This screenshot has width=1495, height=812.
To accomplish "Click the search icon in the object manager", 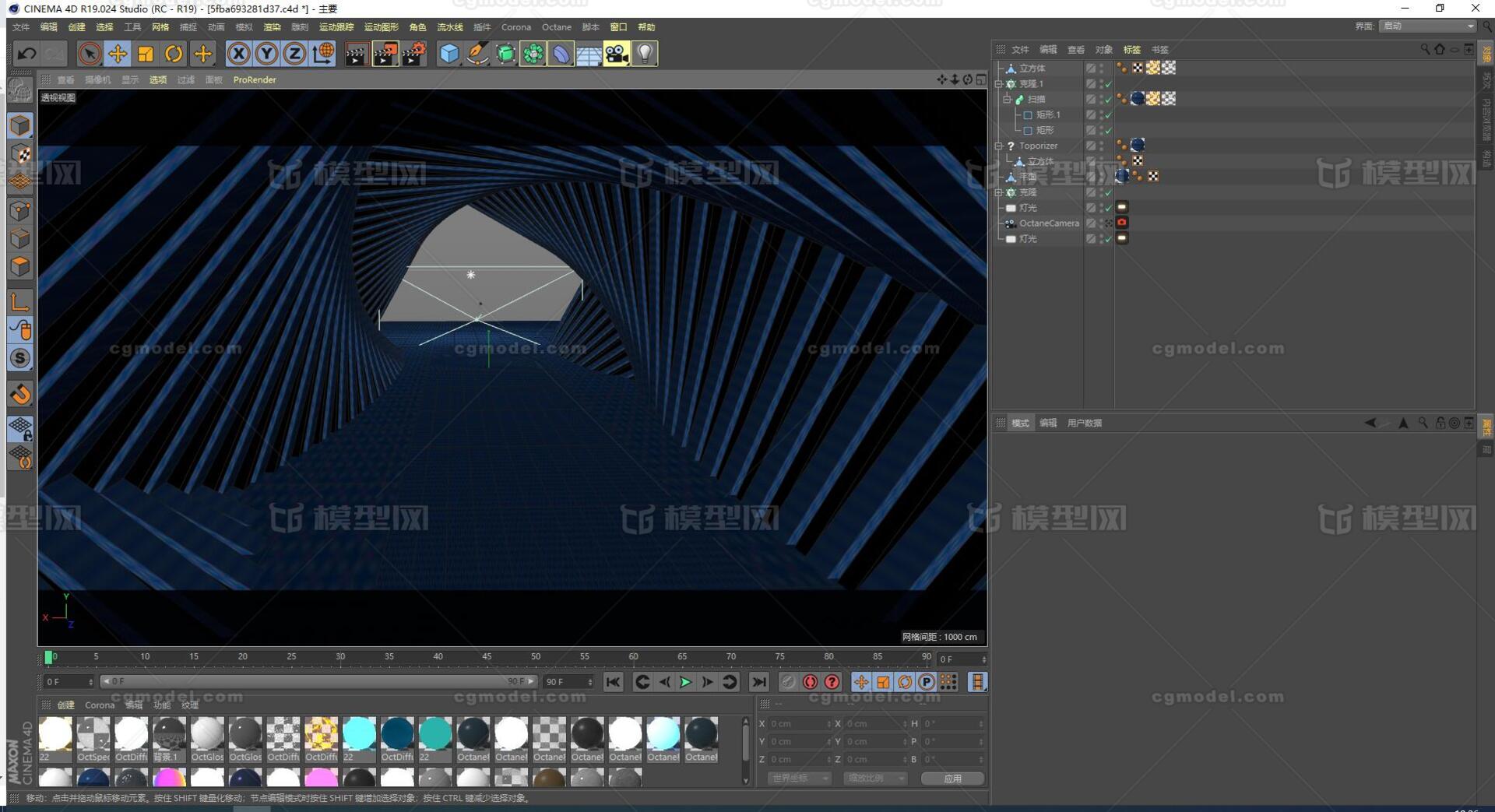I will pos(1425,49).
